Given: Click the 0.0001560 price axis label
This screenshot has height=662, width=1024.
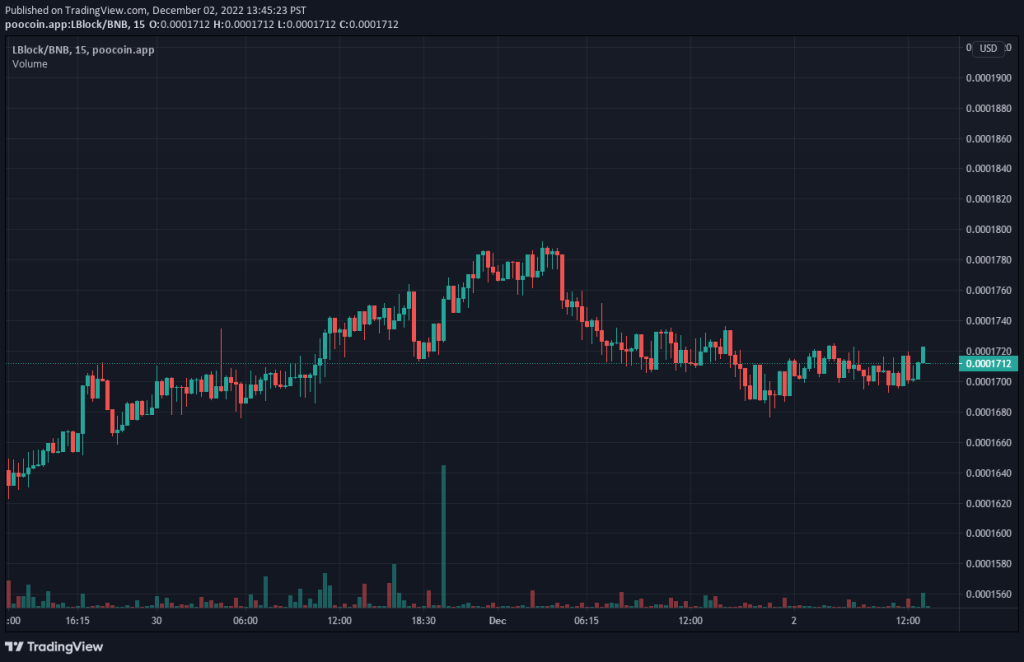Looking at the screenshot, I should click(988, 594).
